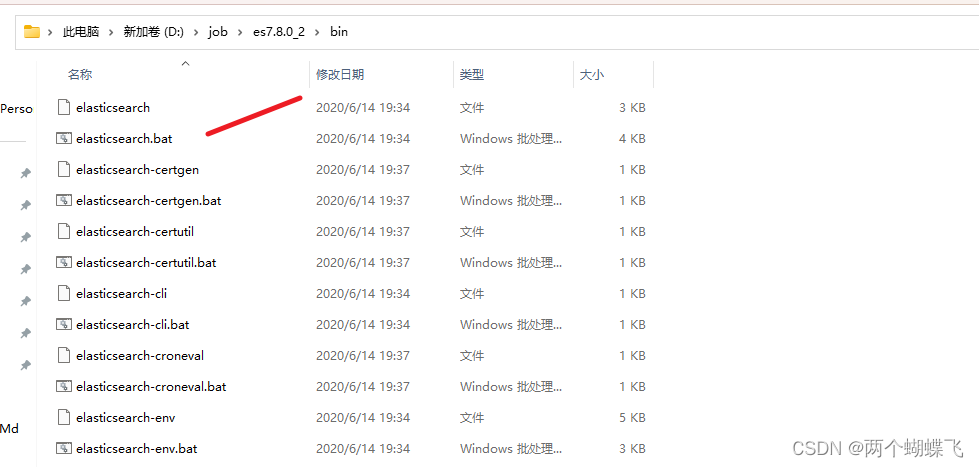Select elasticsearch-certgen.bat file name
This screenshot has width=979, height=467.
[x=149, y=200]
